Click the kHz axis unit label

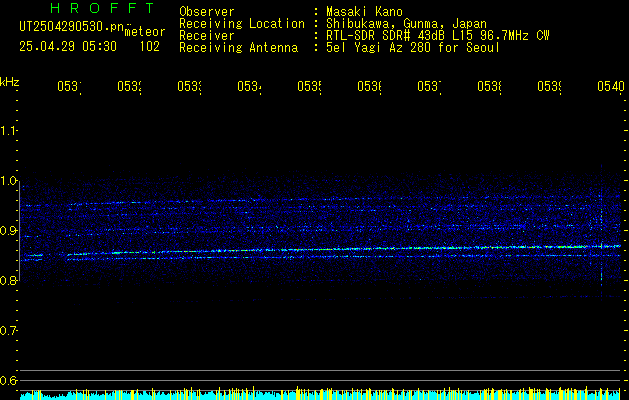[x=9, y=82]
